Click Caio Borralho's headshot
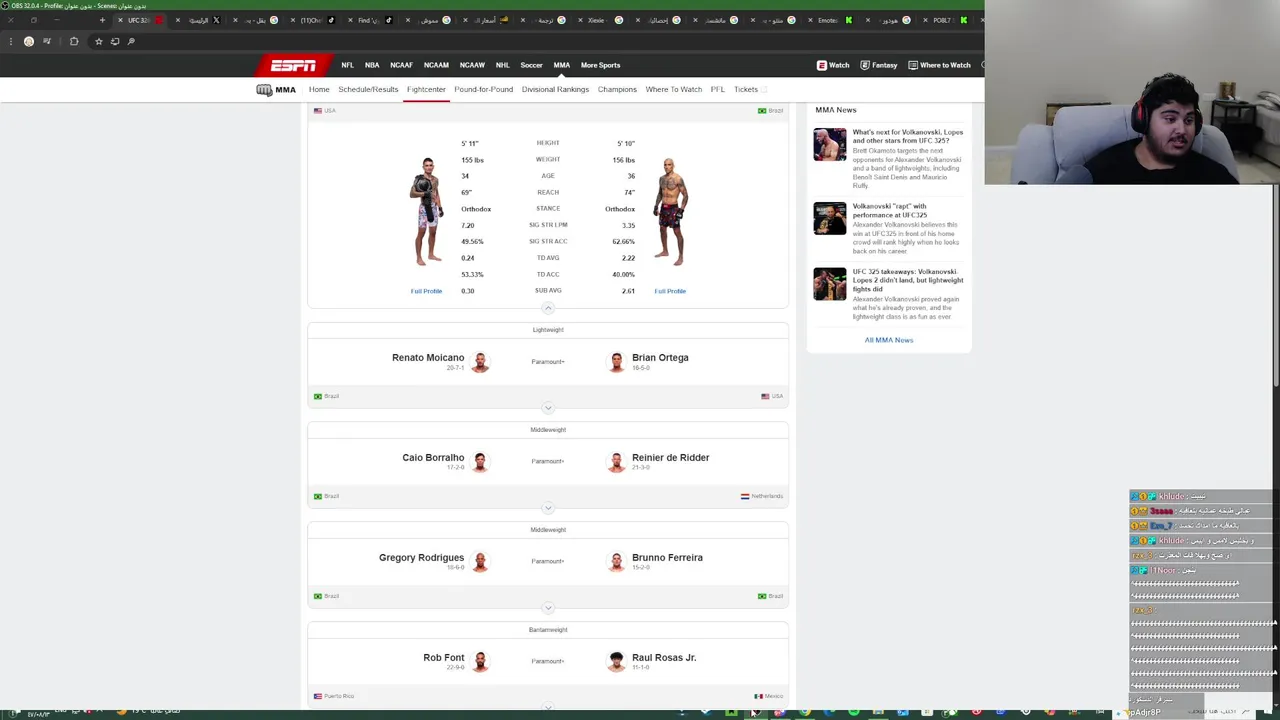The width and height of the screenshot is (1280, 720). coord(480,461)
